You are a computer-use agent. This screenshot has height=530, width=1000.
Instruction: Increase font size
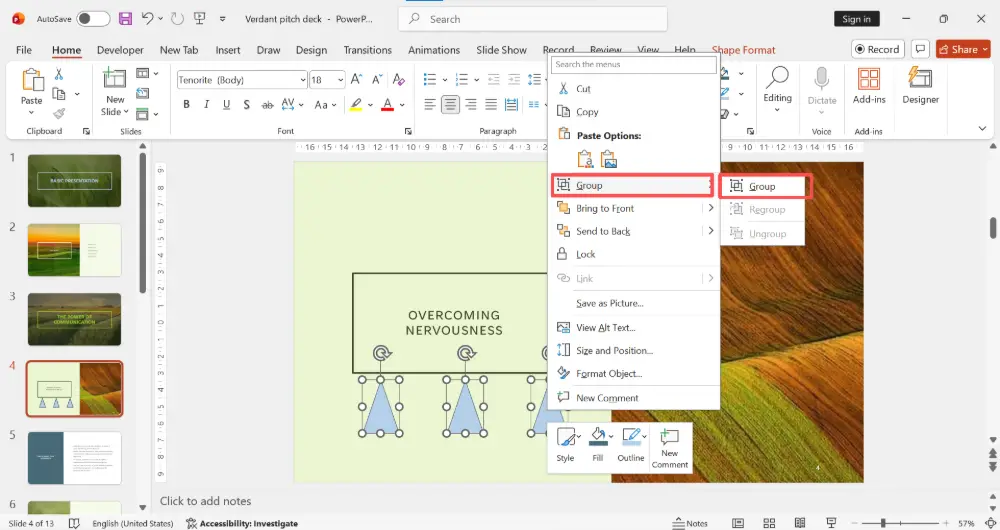(x=357, y=79)
